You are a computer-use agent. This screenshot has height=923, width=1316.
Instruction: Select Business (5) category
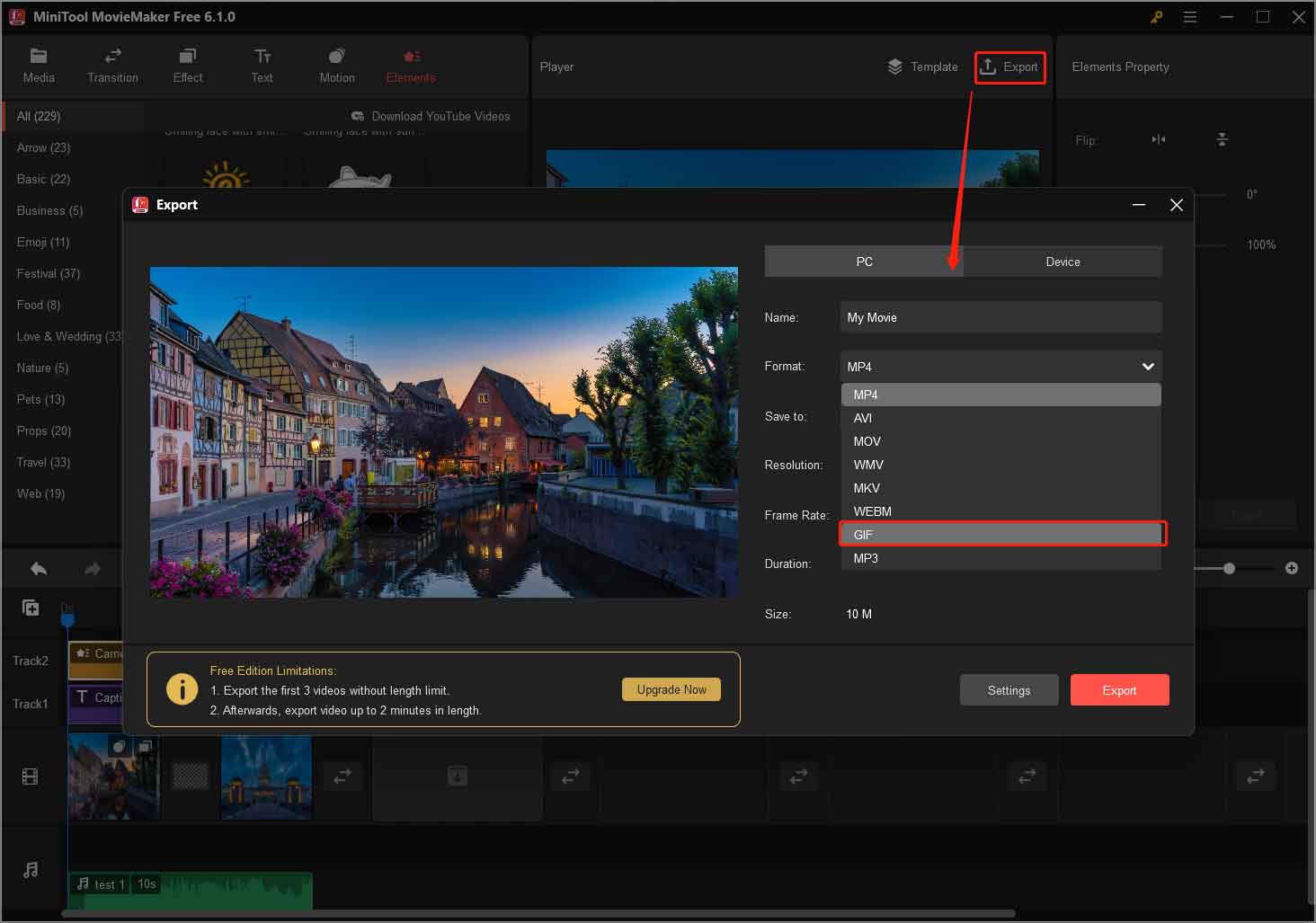[49, 210]
